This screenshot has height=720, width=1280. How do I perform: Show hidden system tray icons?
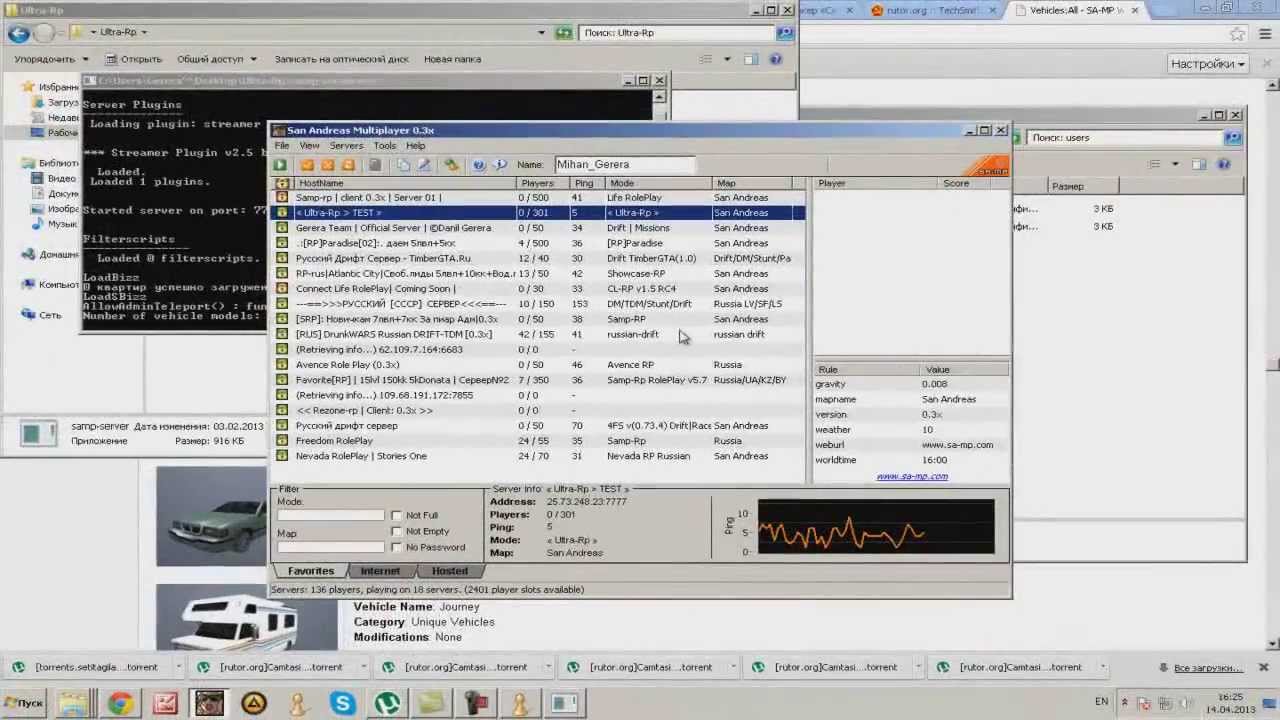point(1125,702)
